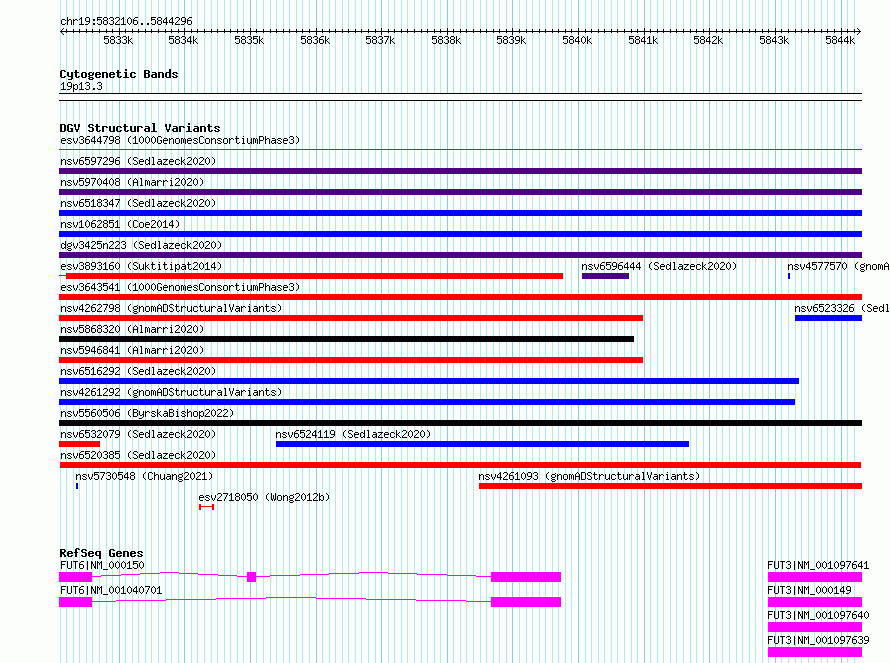
Task: Select the nsv4261093 red variant bar
Action: pyautogui.click(x=670, y=486)
